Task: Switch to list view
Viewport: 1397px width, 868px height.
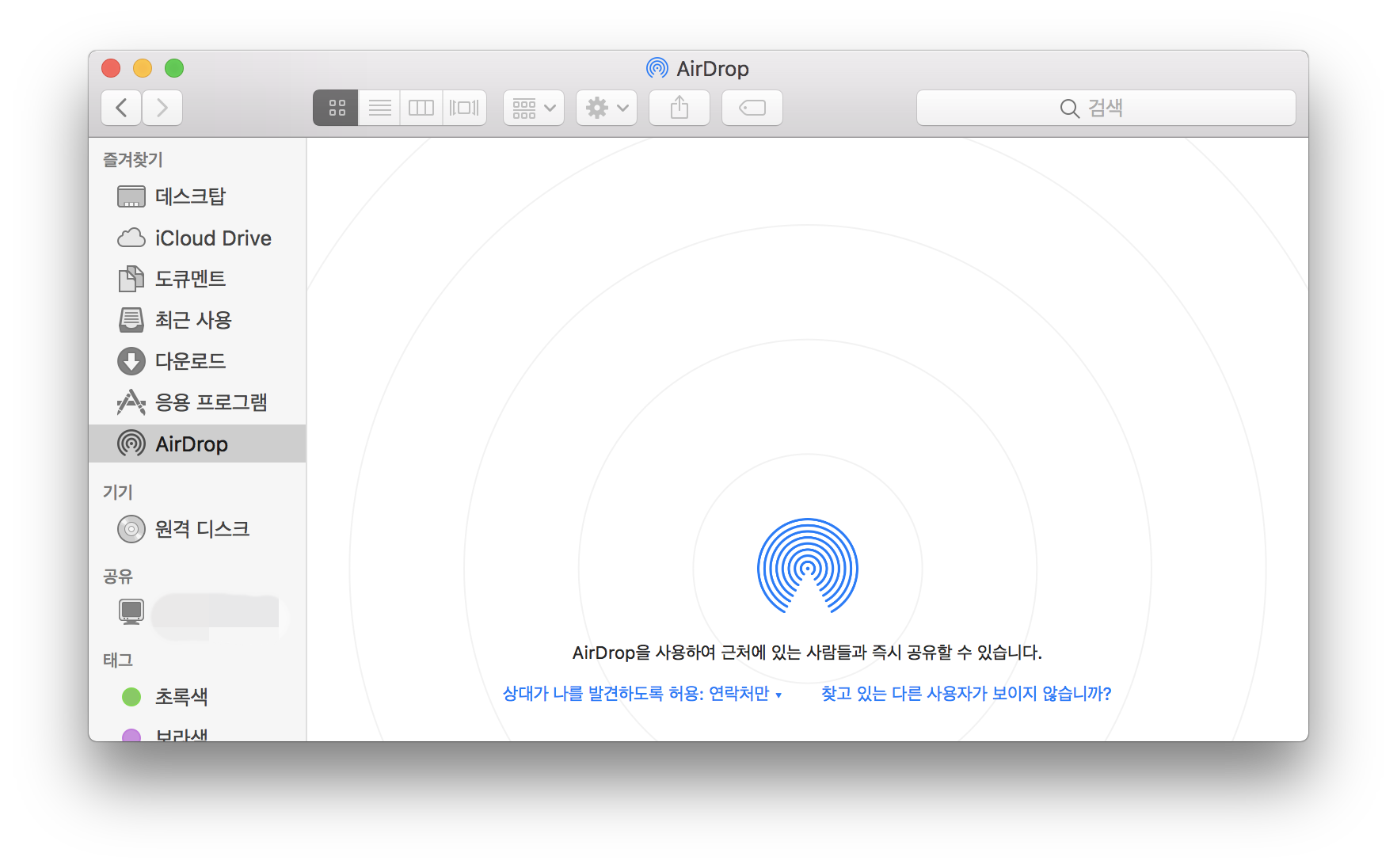Action: (x=379, y=108)
